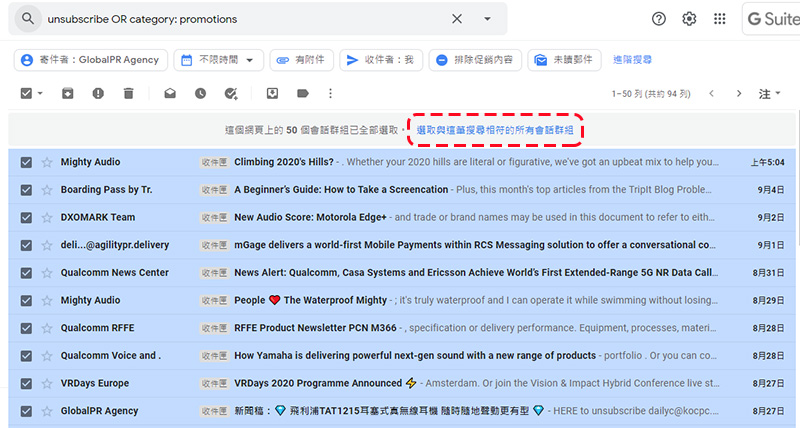
Task: Move selected conversations with Move-to icon
Action: click(272, 93)
